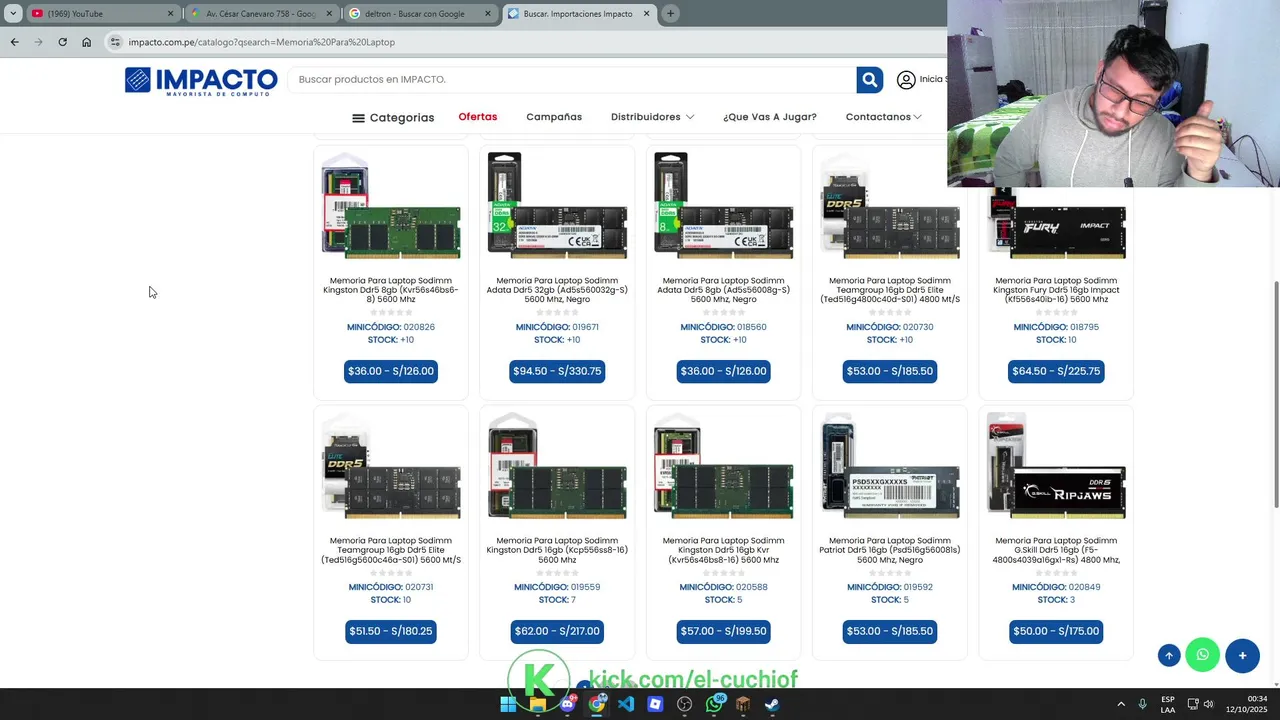Click the $51.50 - S/180.25 price button

click(391, 631)
